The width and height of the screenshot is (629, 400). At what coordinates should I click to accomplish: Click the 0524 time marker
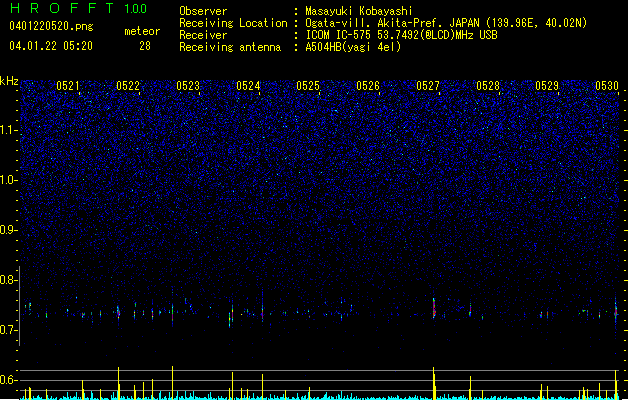pos(248,85)
